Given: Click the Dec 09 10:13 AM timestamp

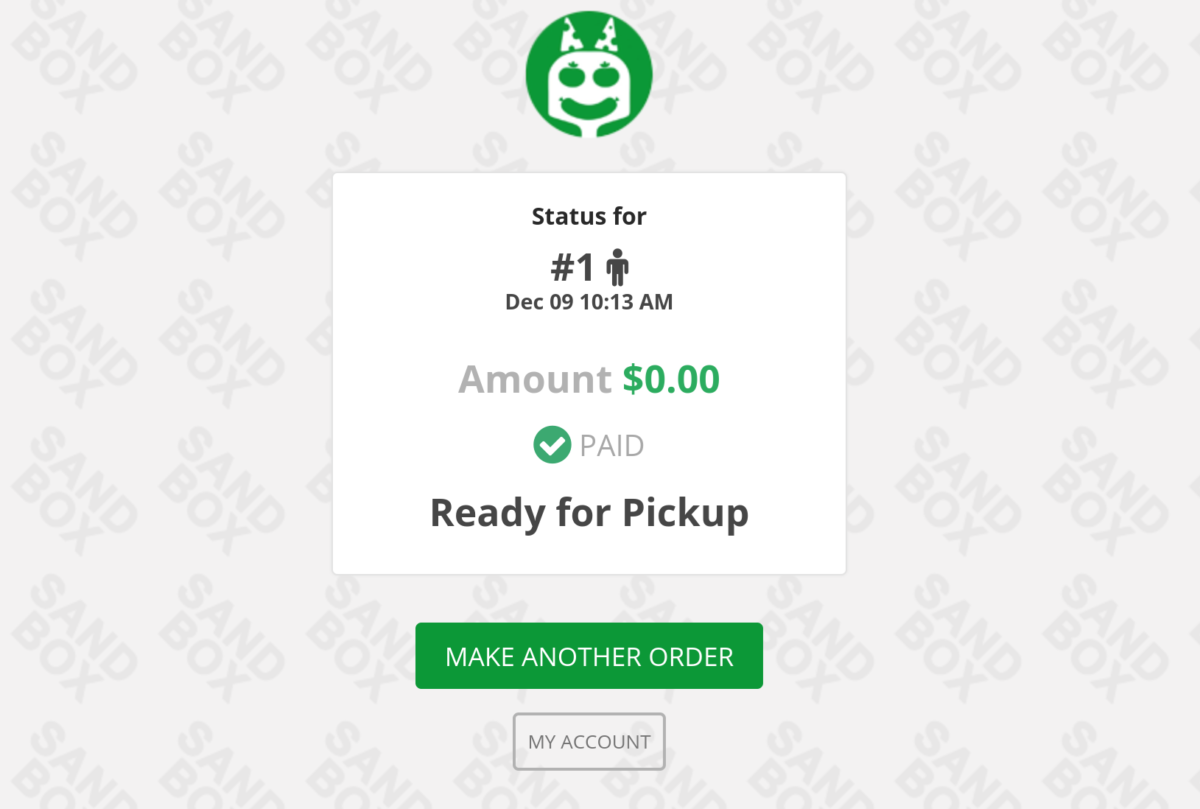Looking at the screenshot, I should (x=589, y=302).
